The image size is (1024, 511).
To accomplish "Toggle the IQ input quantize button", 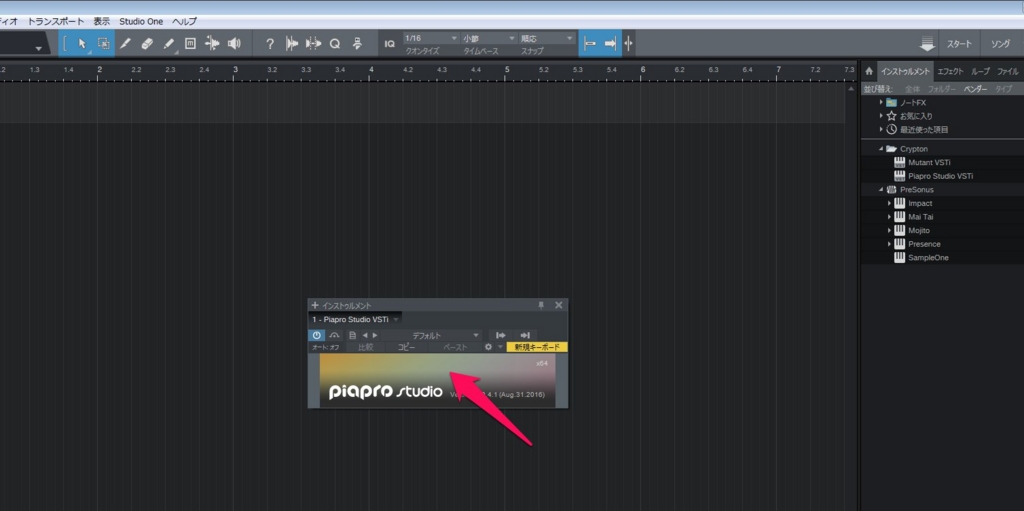I will coord(390,44).
